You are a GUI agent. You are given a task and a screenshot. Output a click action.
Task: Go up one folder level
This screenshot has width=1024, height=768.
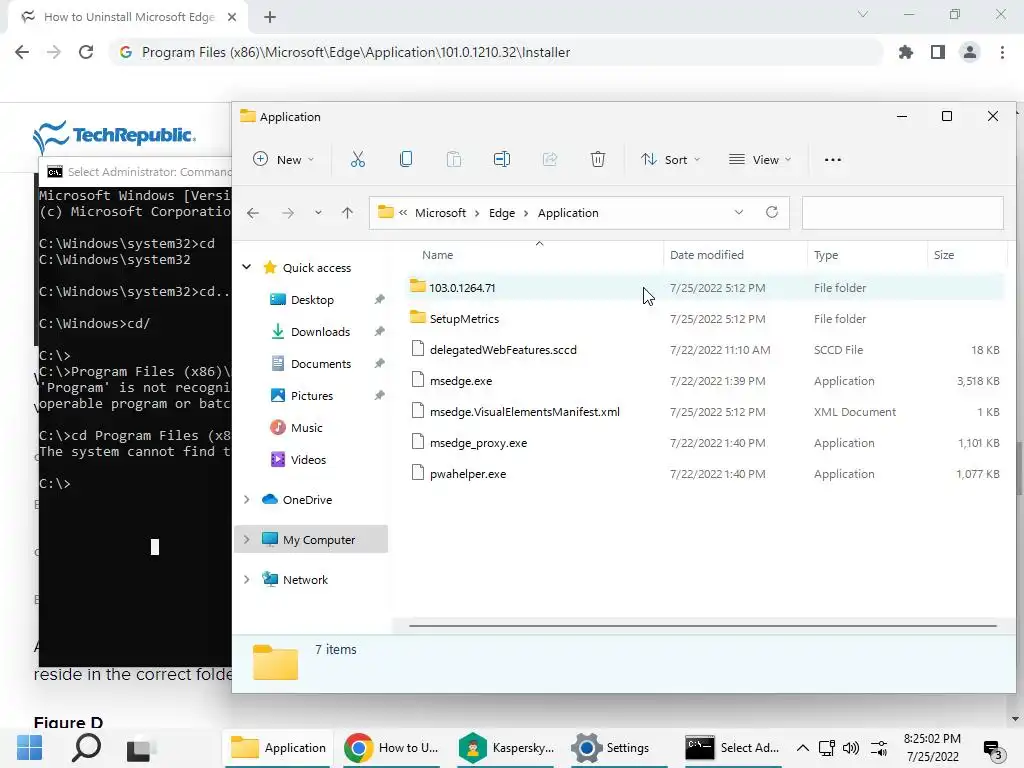click(x=347, y=213)
